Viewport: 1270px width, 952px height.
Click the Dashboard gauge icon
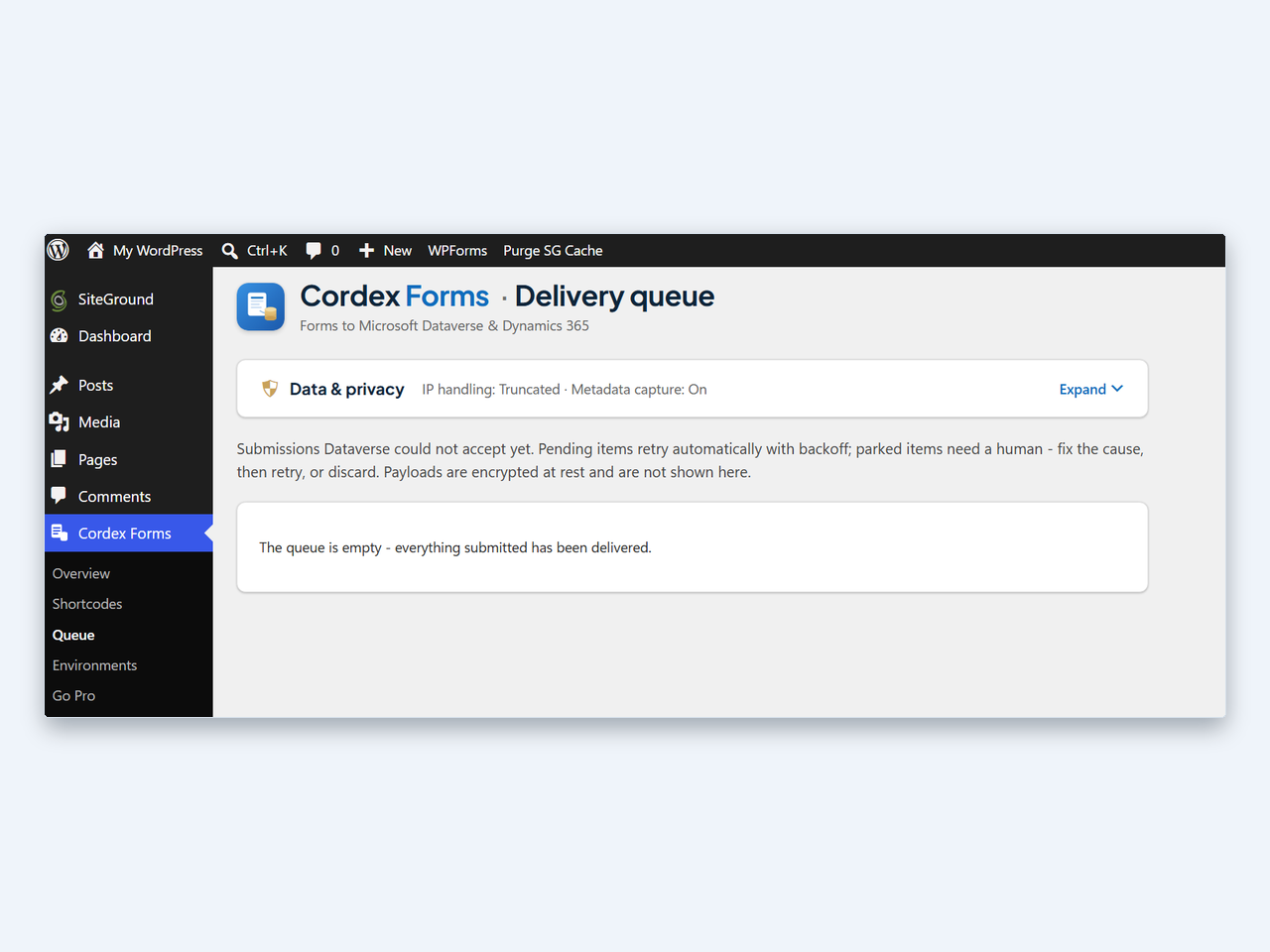60,336
